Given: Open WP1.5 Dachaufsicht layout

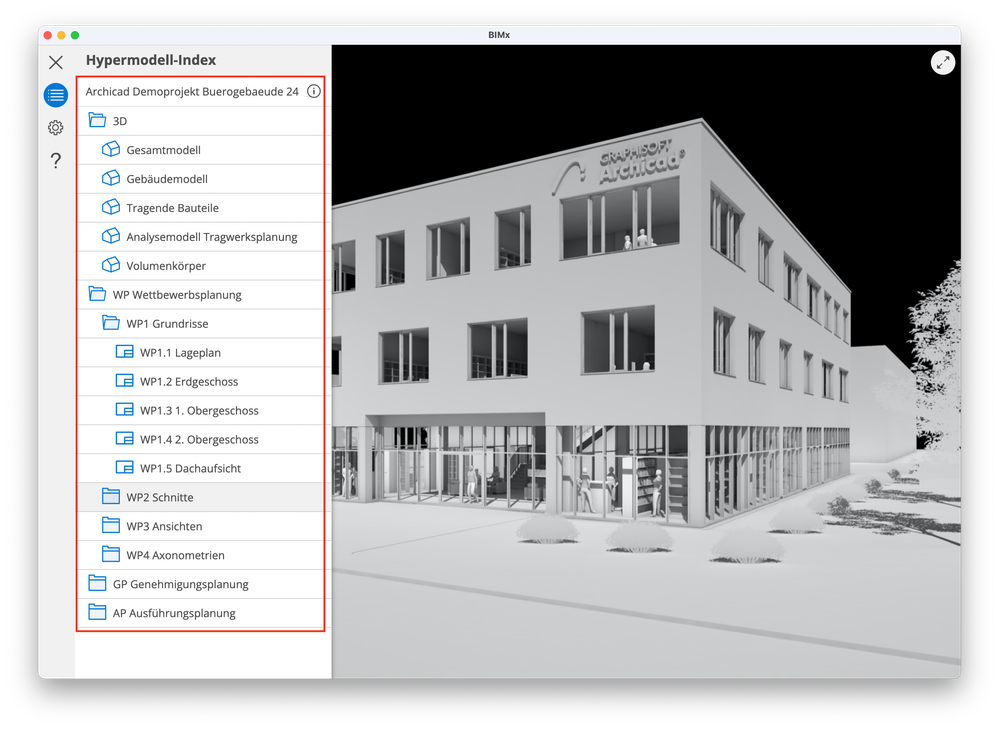Looking at the screenshot, I should pos(190,469).
